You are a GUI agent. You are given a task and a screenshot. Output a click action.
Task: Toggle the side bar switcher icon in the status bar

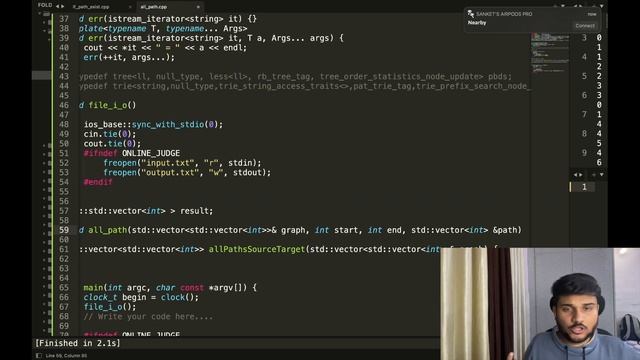coord(39,356)
